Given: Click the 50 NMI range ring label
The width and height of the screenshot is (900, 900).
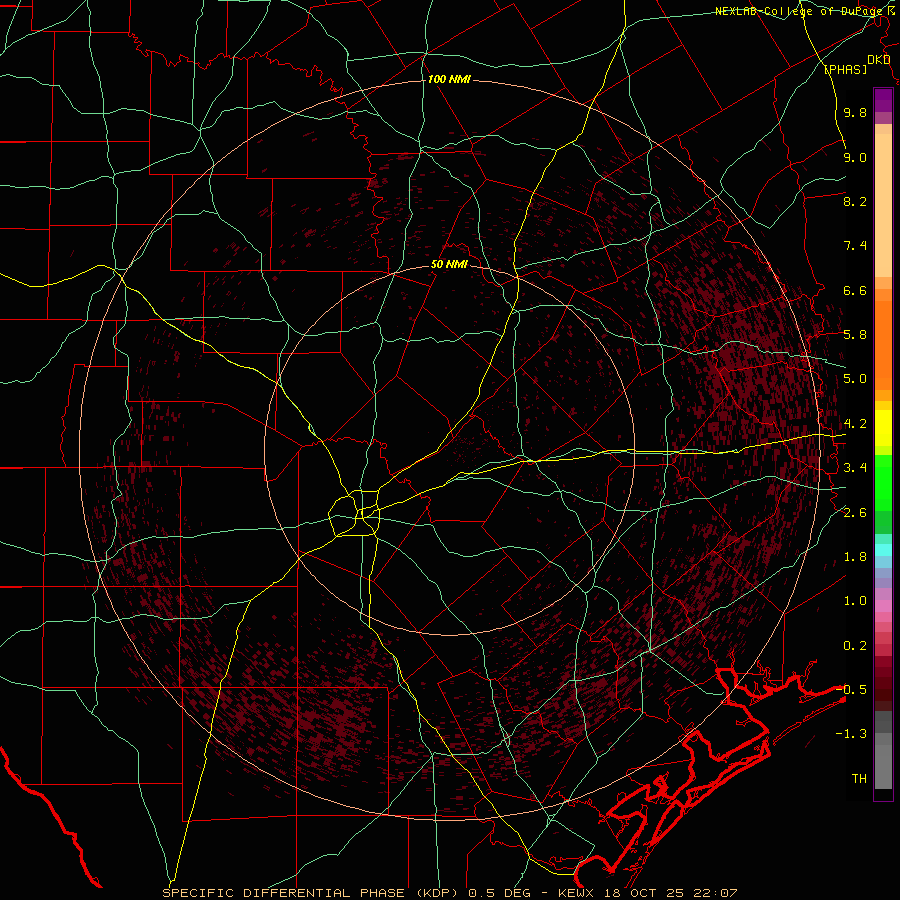Looking at the screenshot, I should click(x=449, y=265).
